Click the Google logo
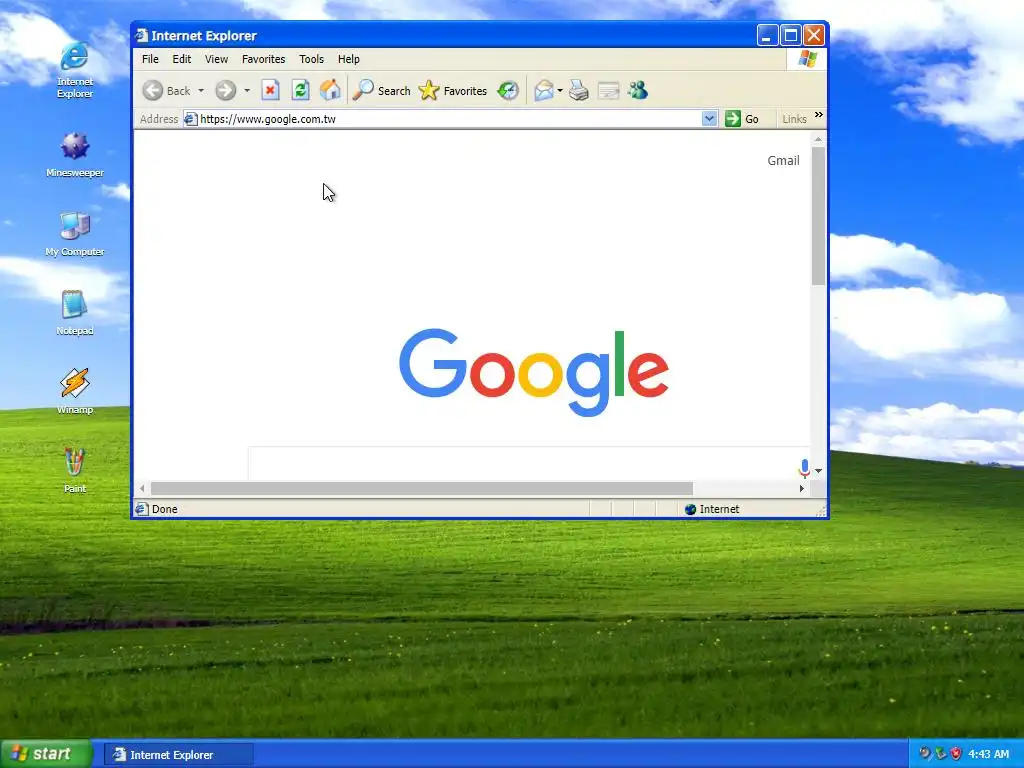This screenshot has height=768, width=1024. pos(534,372)
